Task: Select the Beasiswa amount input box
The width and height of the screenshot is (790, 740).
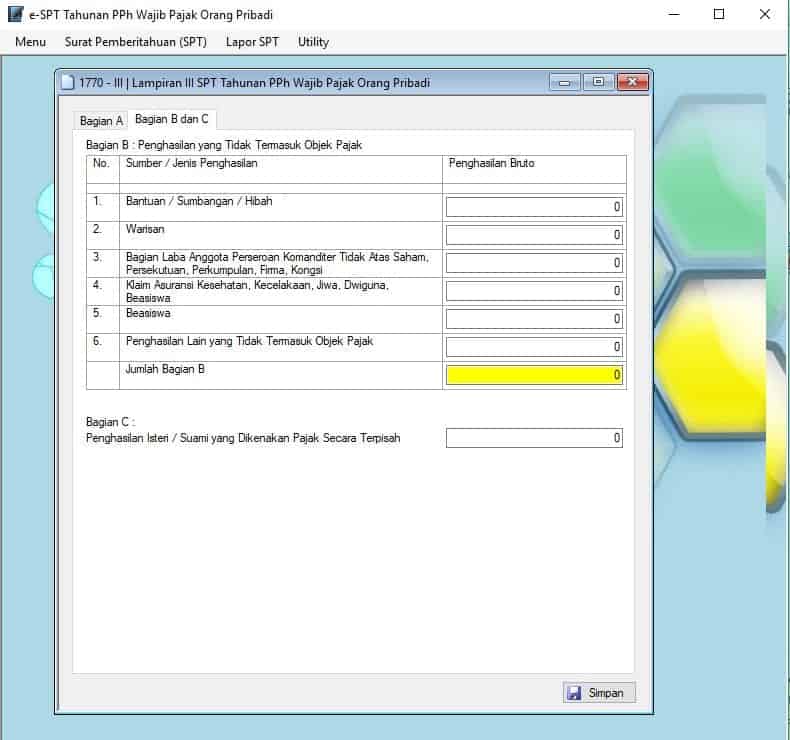Action: [x=534, y=319]
